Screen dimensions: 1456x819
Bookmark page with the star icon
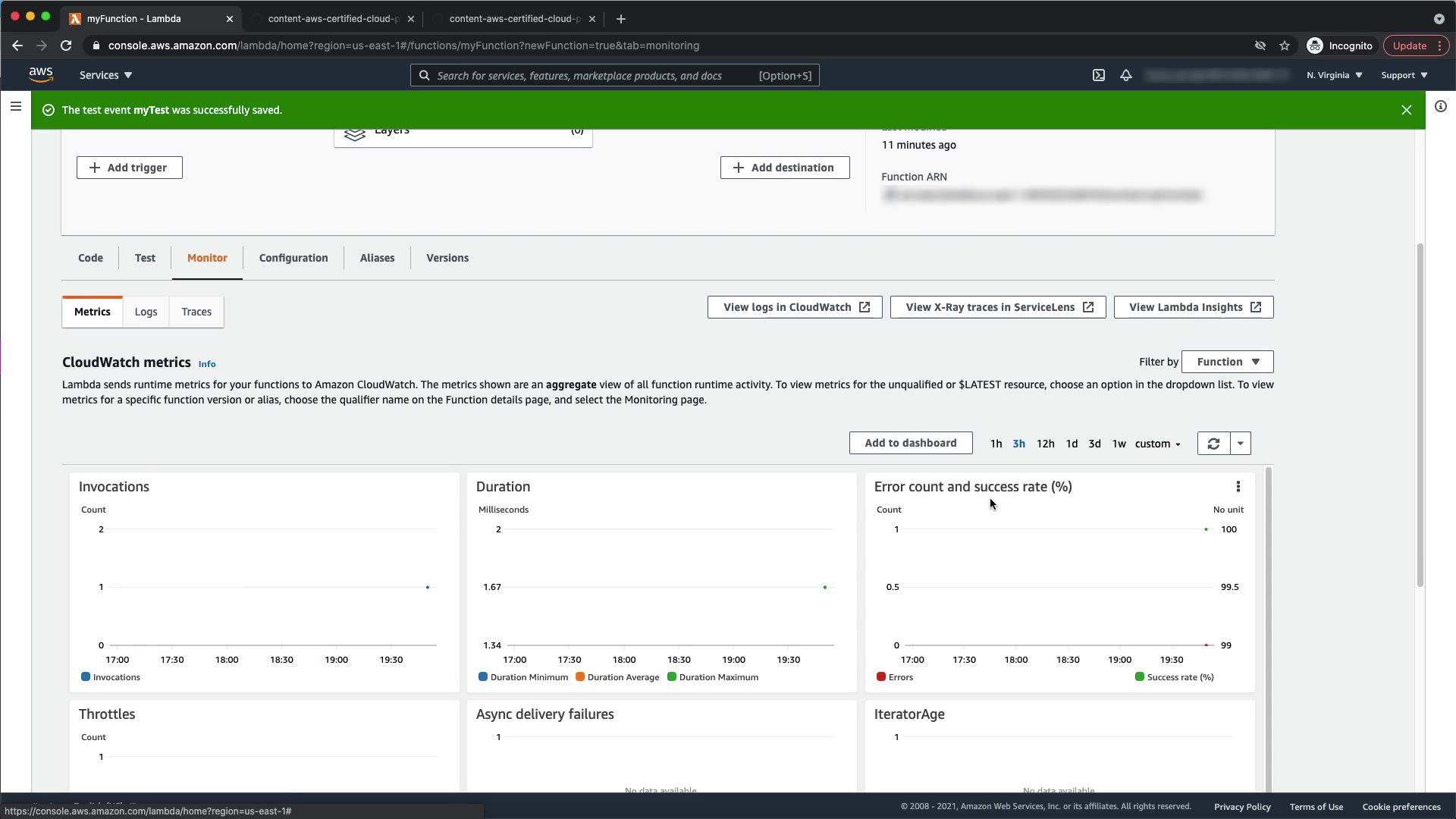(x=1285, y=45)
